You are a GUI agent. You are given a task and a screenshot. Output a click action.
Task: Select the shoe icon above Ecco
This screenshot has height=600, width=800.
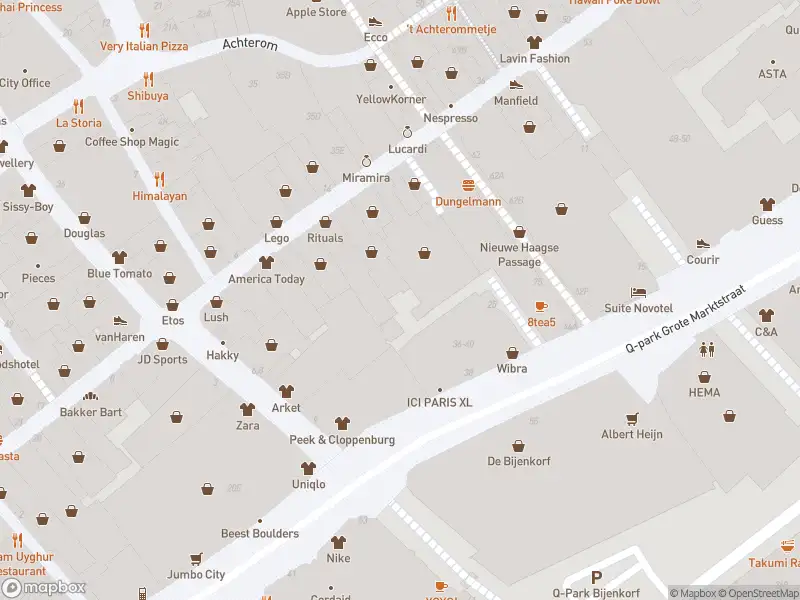pos(376,21)
